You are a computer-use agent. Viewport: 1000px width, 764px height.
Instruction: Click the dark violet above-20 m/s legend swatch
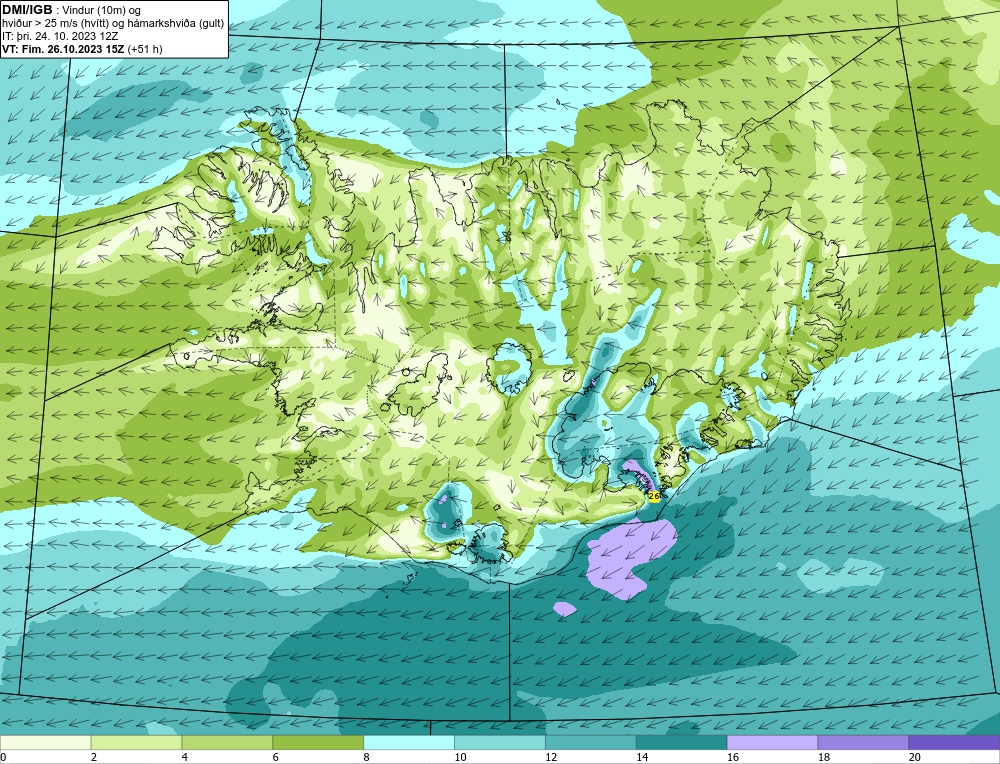click(x=954, y=742)
